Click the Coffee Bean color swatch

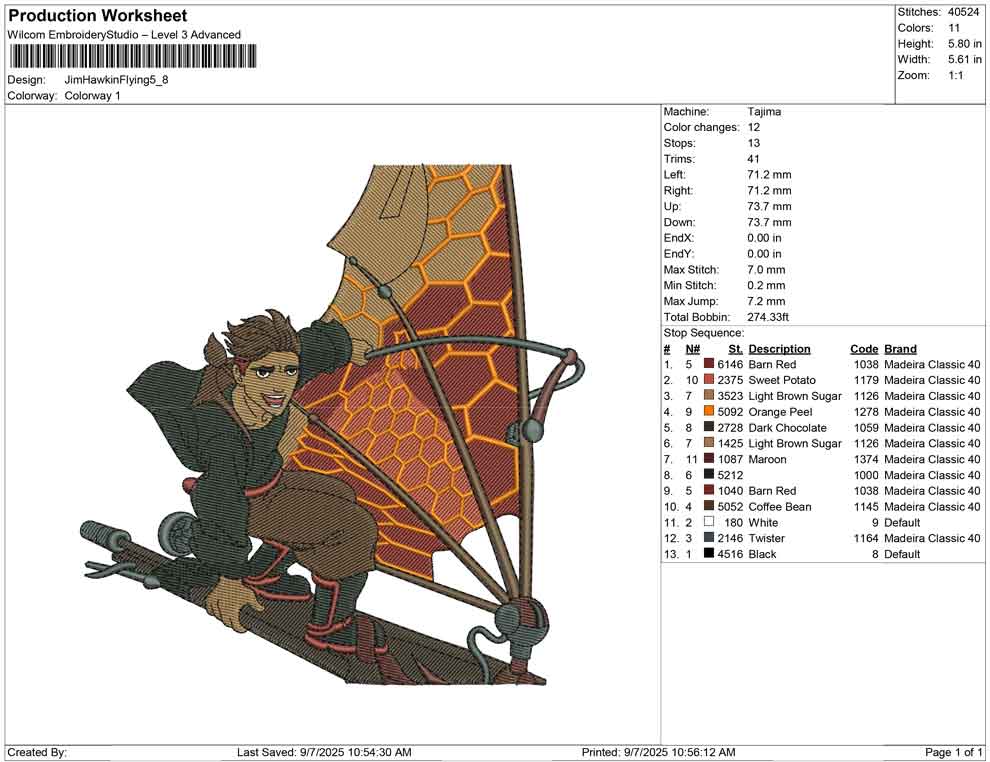click(x=708, y=506)
